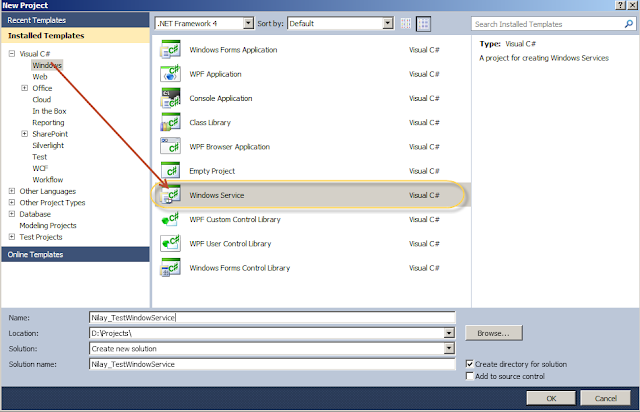Click the WPF Browser Application template icon
The width and height of the screenshot is (640, 412).
[171, 147]
